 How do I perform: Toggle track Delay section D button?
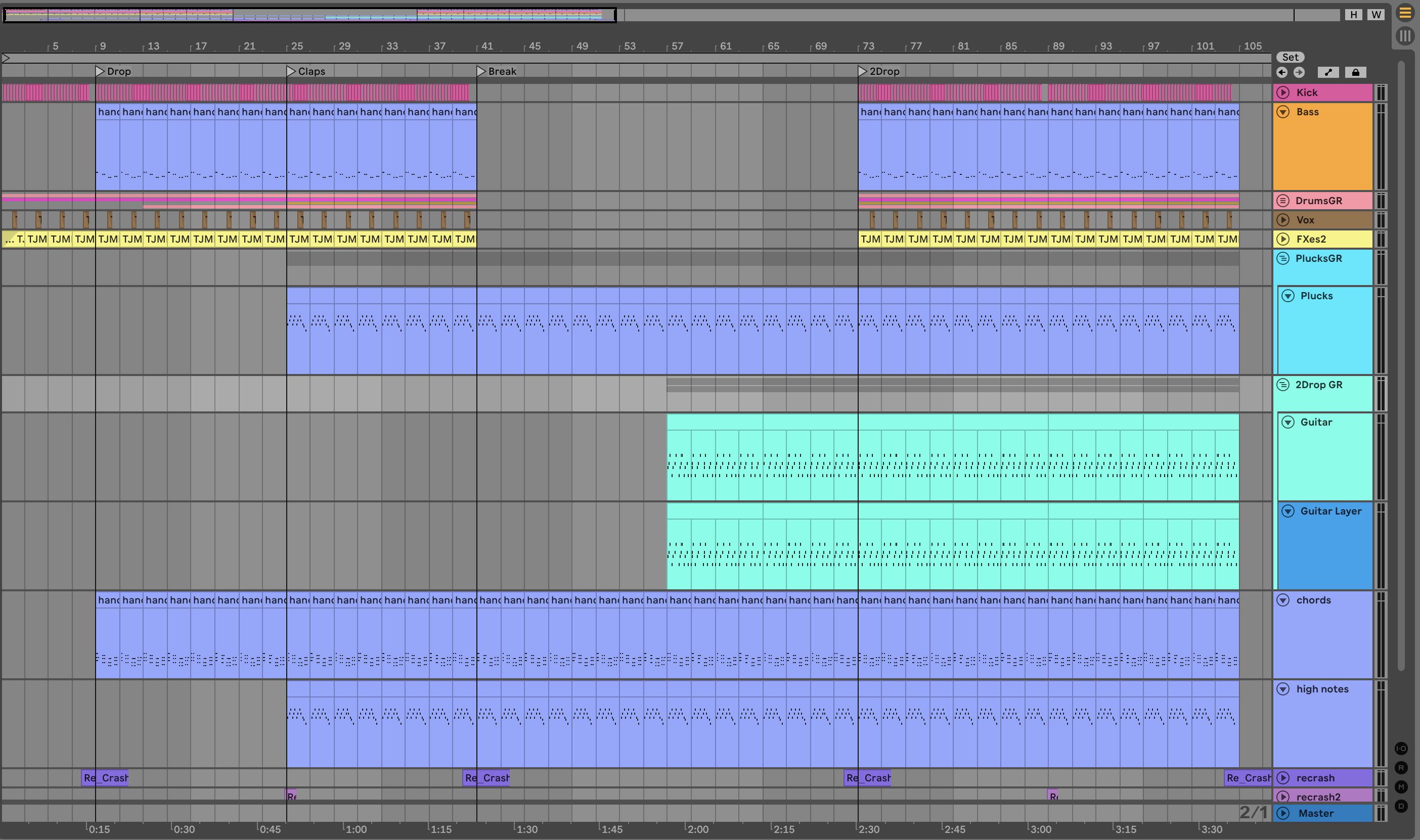1401,806
